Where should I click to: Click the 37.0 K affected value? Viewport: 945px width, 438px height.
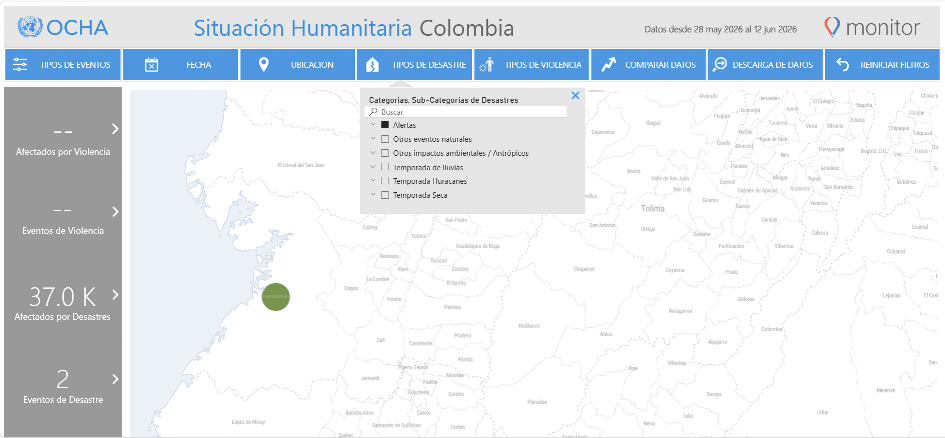(63, 297)
